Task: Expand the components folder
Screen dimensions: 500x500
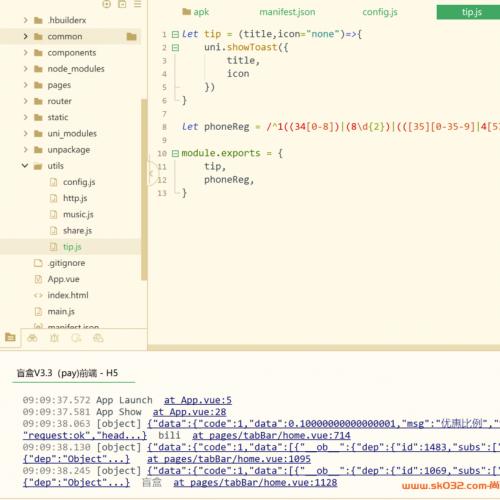Action: [x=26, y=52]
